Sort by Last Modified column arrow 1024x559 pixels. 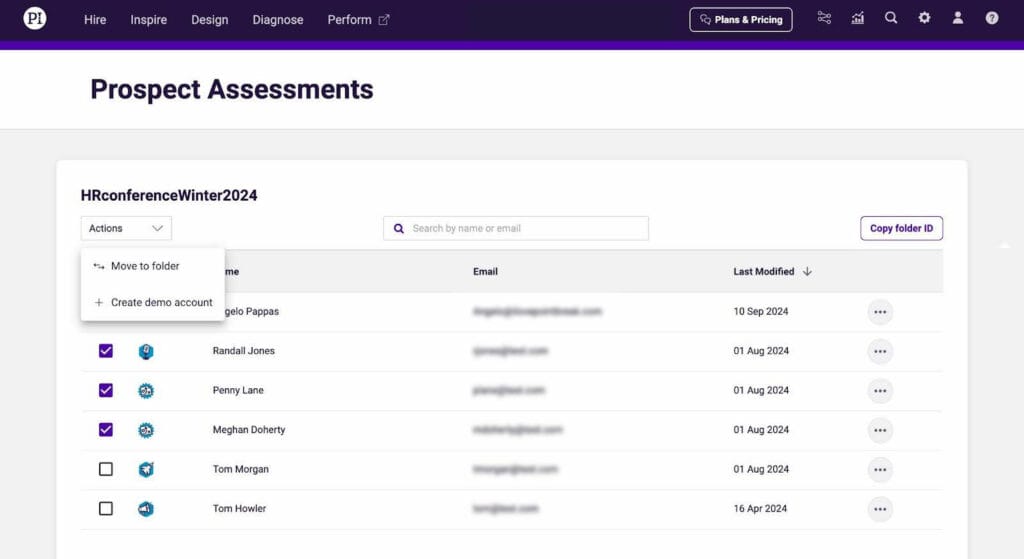click(x=807, y=271)
